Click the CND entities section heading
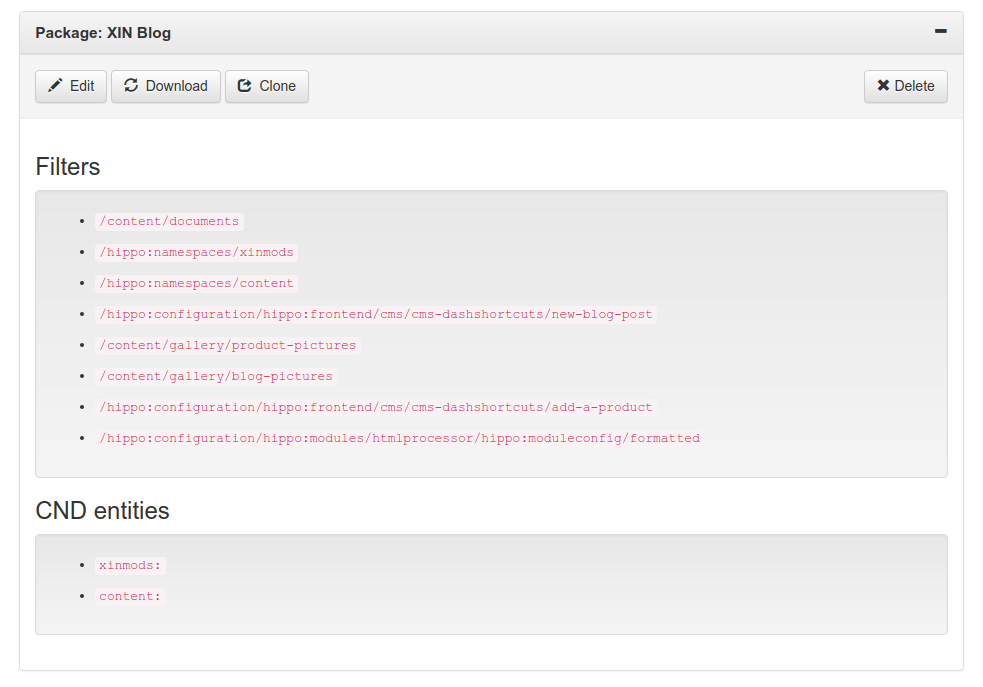983x687 pixels. pyautogui.click(x=102, y=511)
